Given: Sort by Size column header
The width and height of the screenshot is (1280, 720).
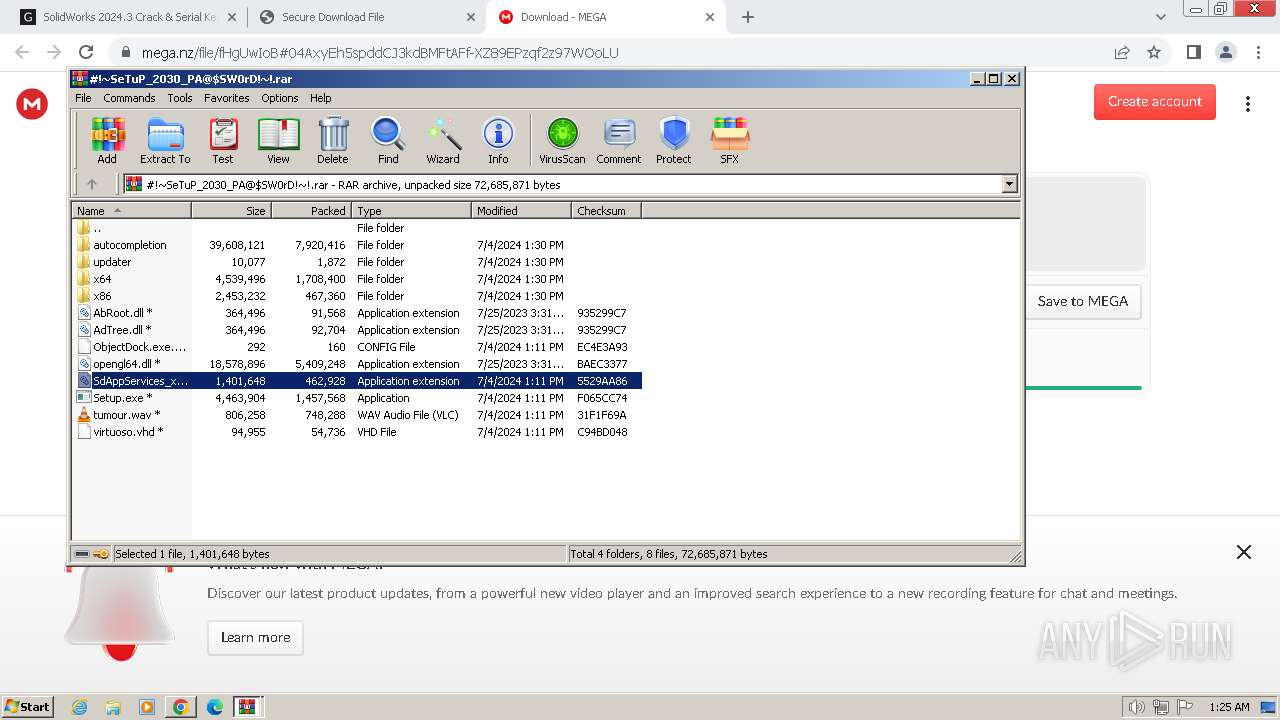Looking at the screenshot, I should pos(231,211).
